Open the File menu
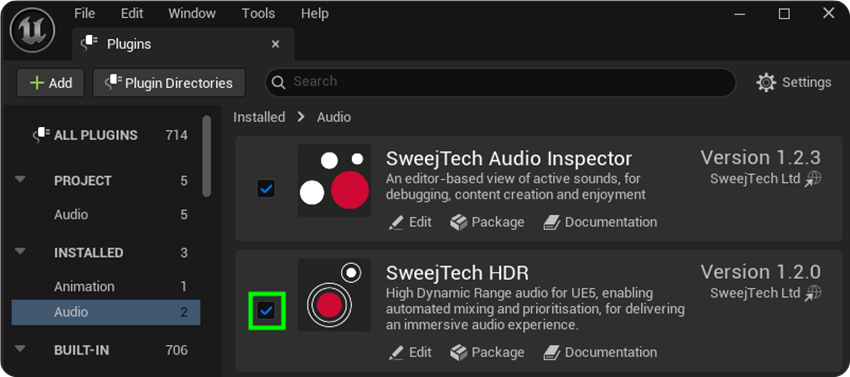The height and width of the screenshot is (377, 850). tap(85, 14)
